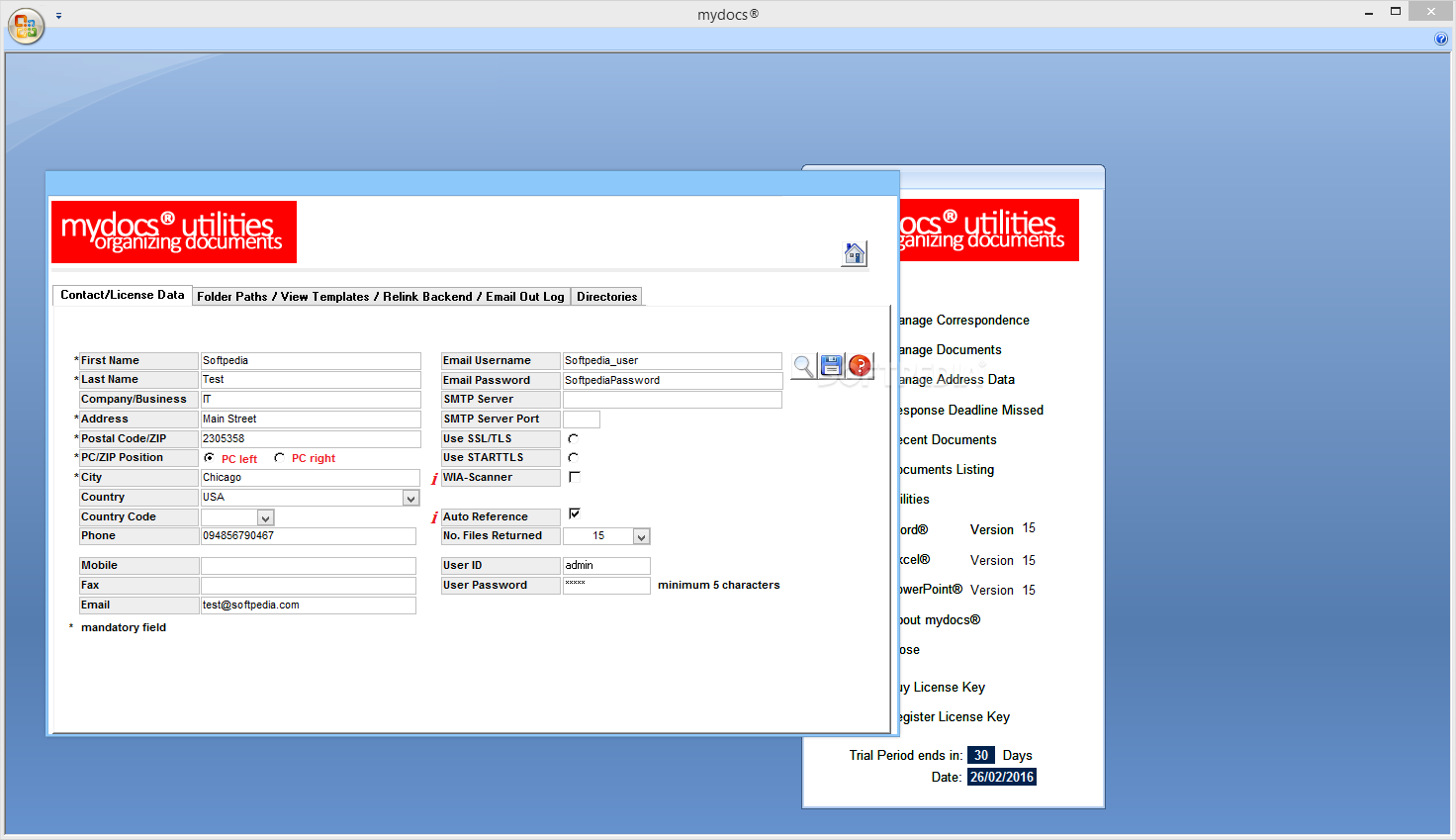1456x840 pixels.
Task: Click the WIA-Scanner info icon
Action: click(434, 479)
